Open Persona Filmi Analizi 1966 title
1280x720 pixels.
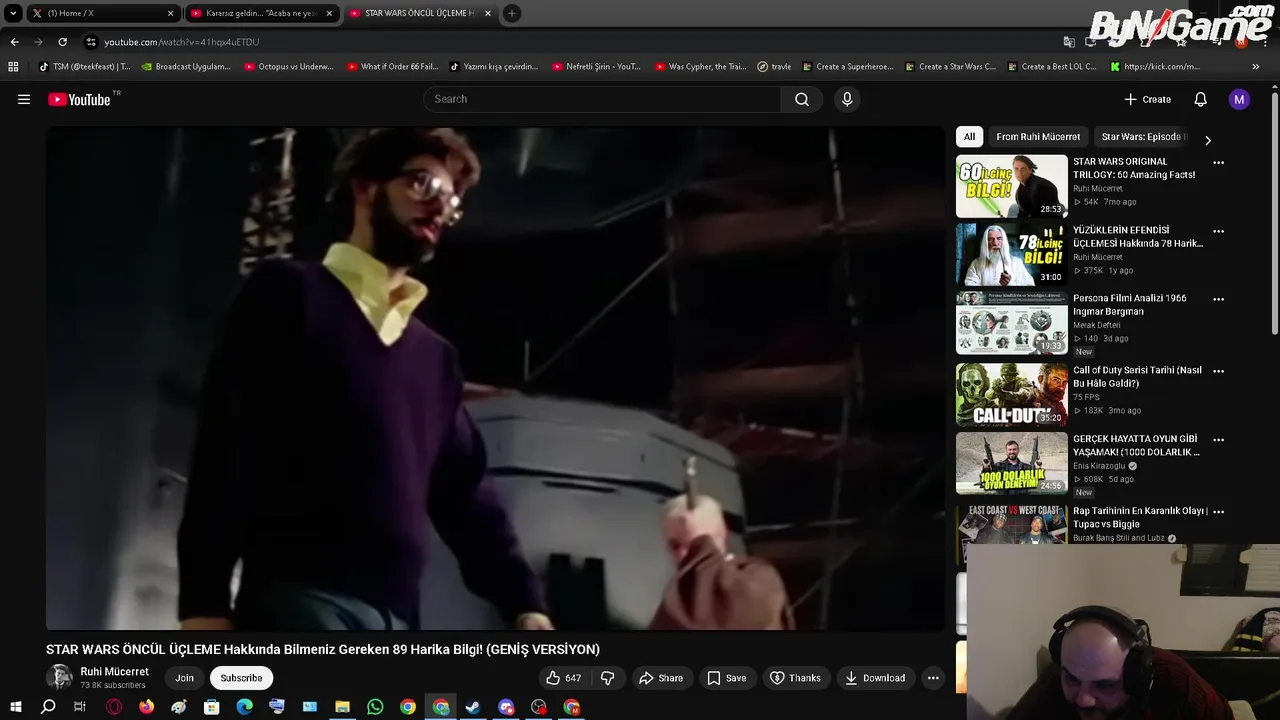(1129, 305)
